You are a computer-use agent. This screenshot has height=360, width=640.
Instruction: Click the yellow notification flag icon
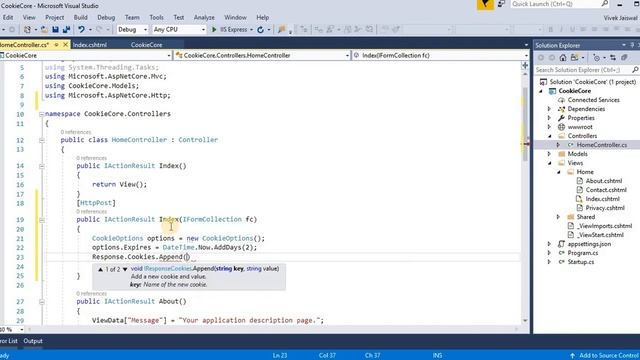point(485,4)
